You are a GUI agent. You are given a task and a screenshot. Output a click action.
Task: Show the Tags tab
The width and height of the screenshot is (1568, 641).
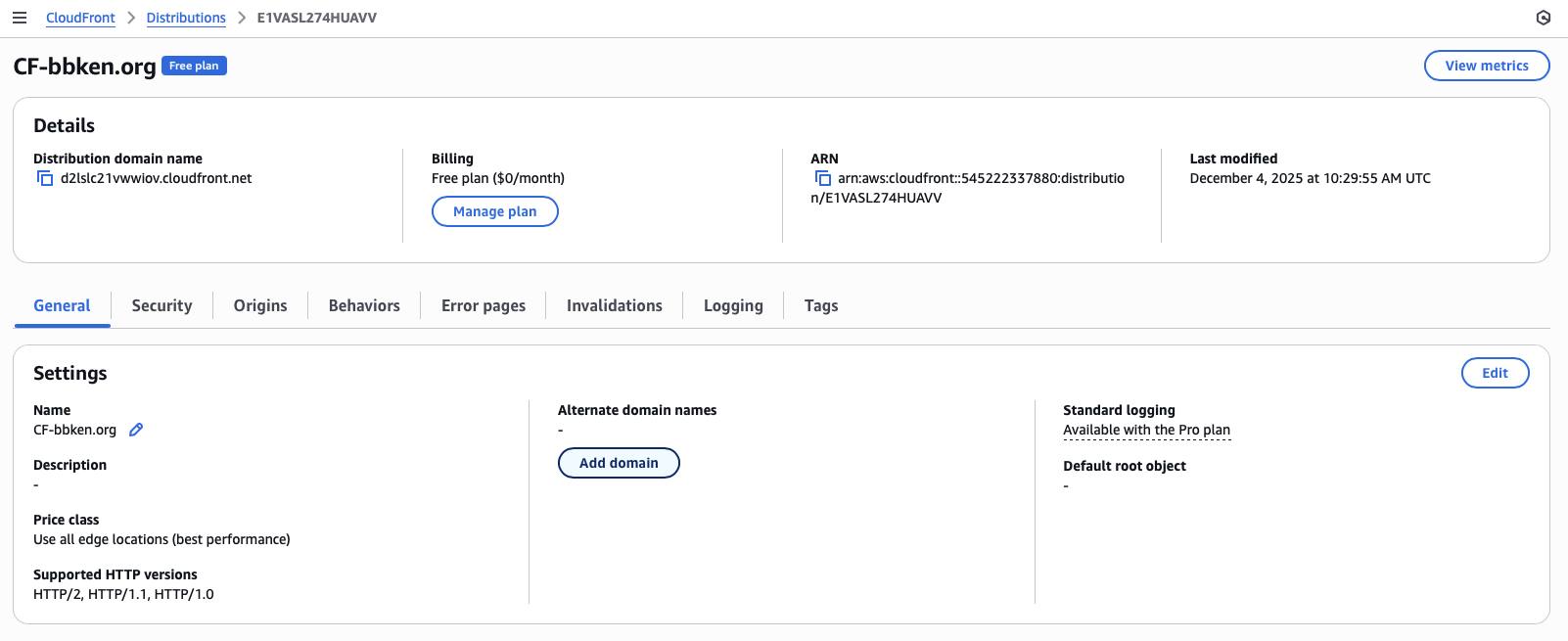(x=821, y=305)
